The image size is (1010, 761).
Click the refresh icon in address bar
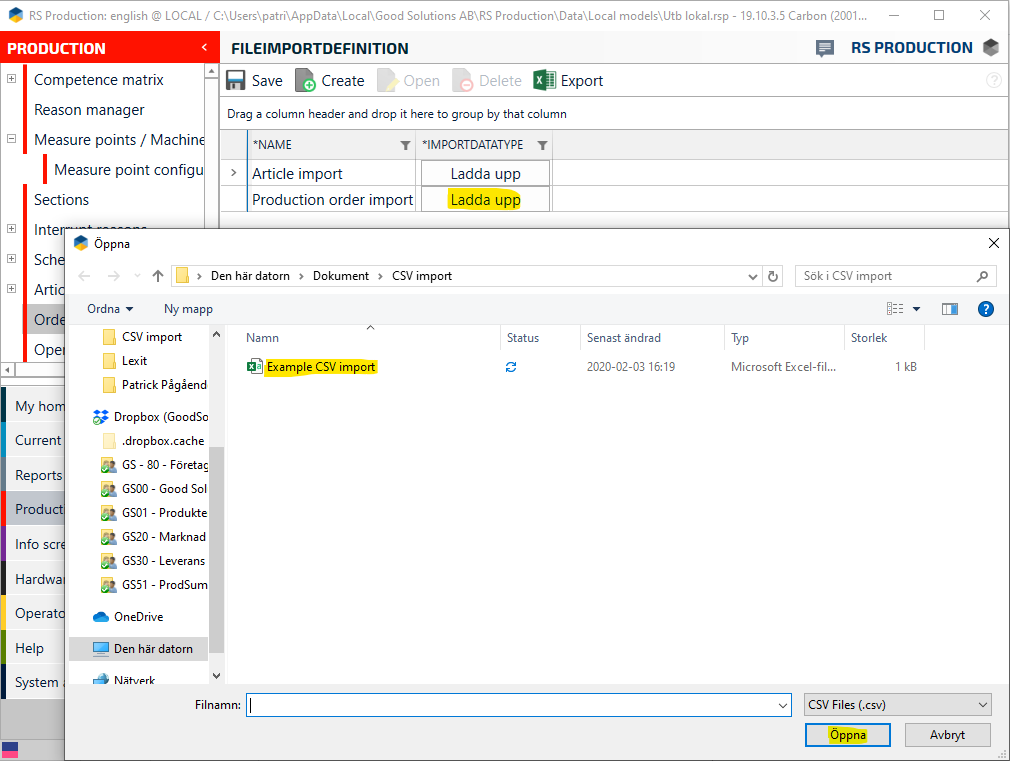(773, 276)
